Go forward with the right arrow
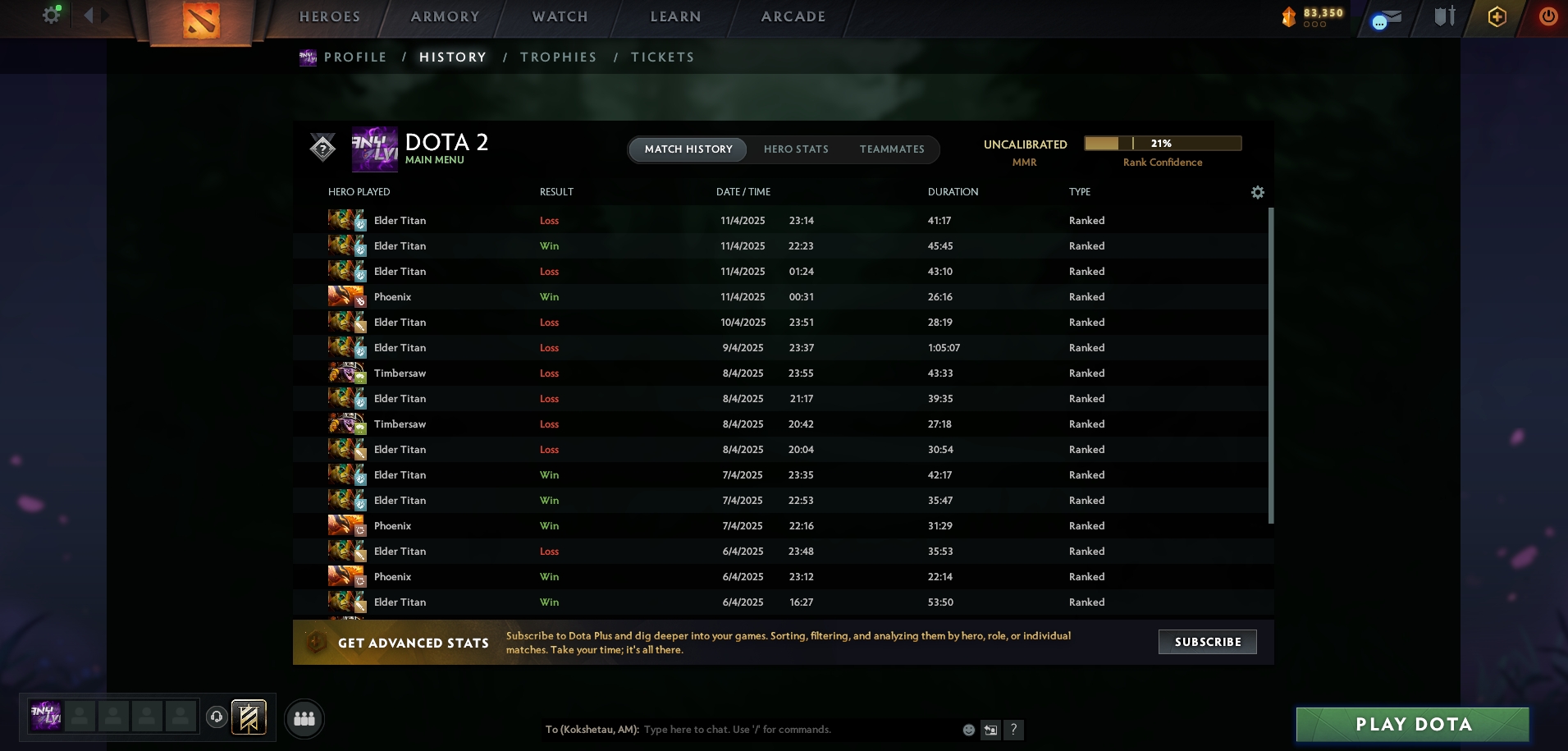This screenshot has width=1568, height=751. (x=105, y=15)
